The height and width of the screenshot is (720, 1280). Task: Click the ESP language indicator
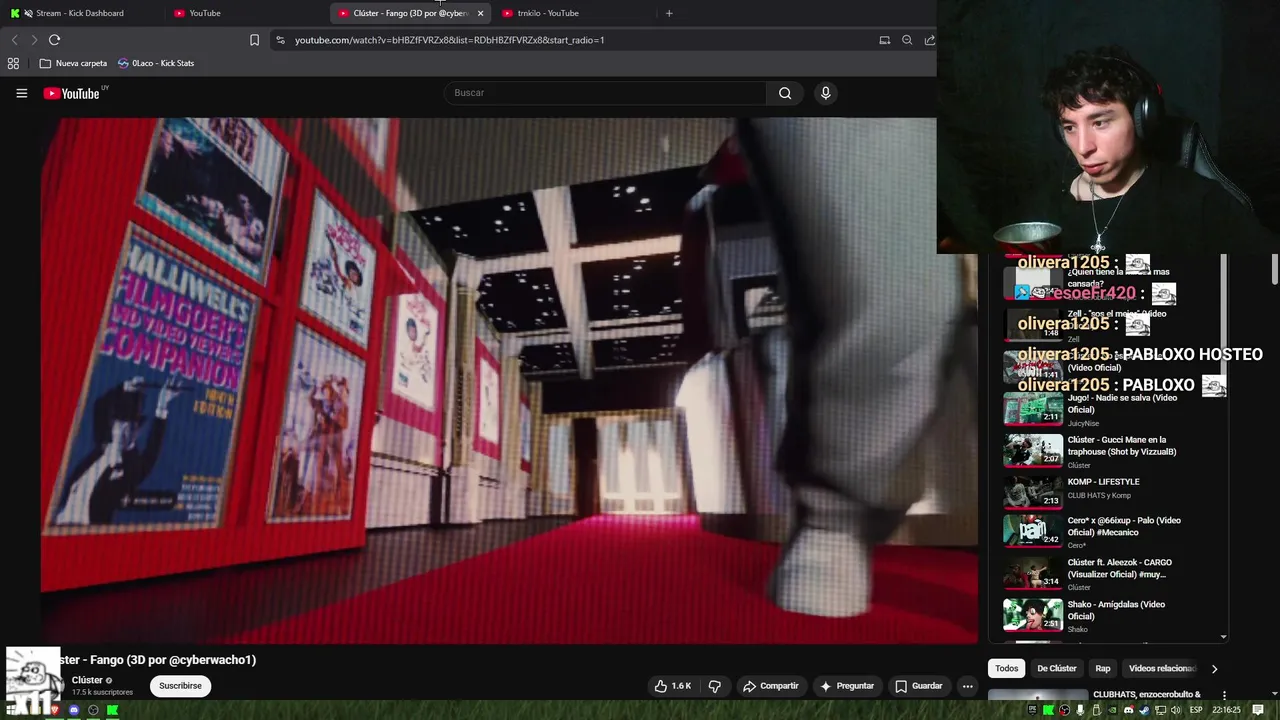pyautogui.click(x=1196, y=710)
